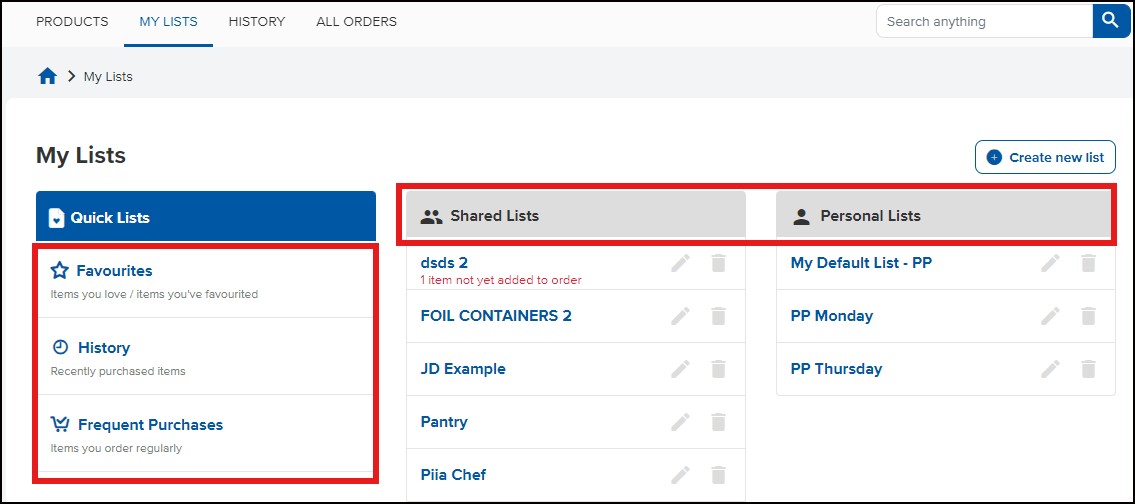Click edit icon for My Default List - PP
Image resolution: width=1135 pixels, height=504 pixels.
coord(1050,263)
